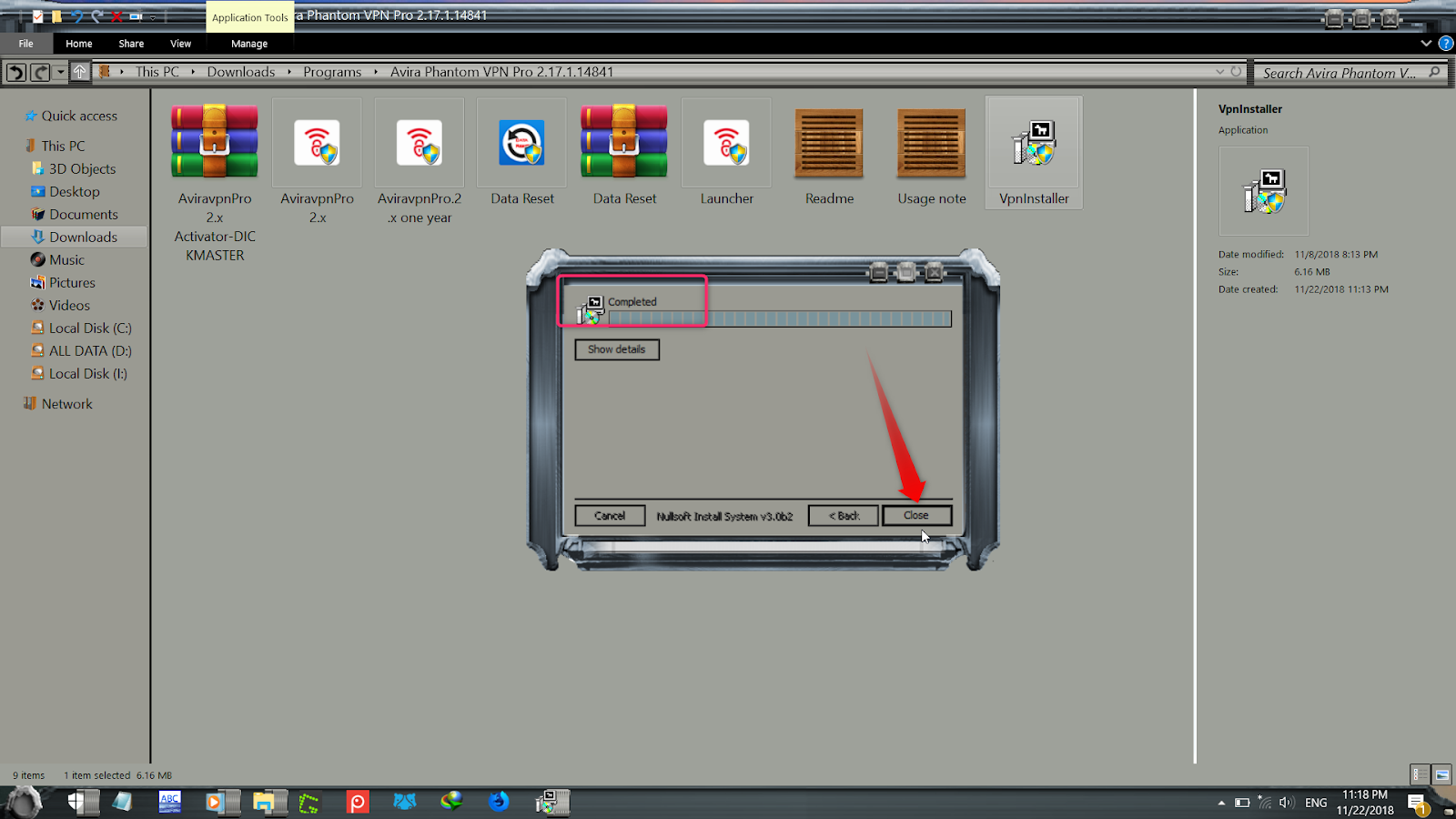Open Music in navigation pane
The image size is (1456, 819).
pos(66,259)
